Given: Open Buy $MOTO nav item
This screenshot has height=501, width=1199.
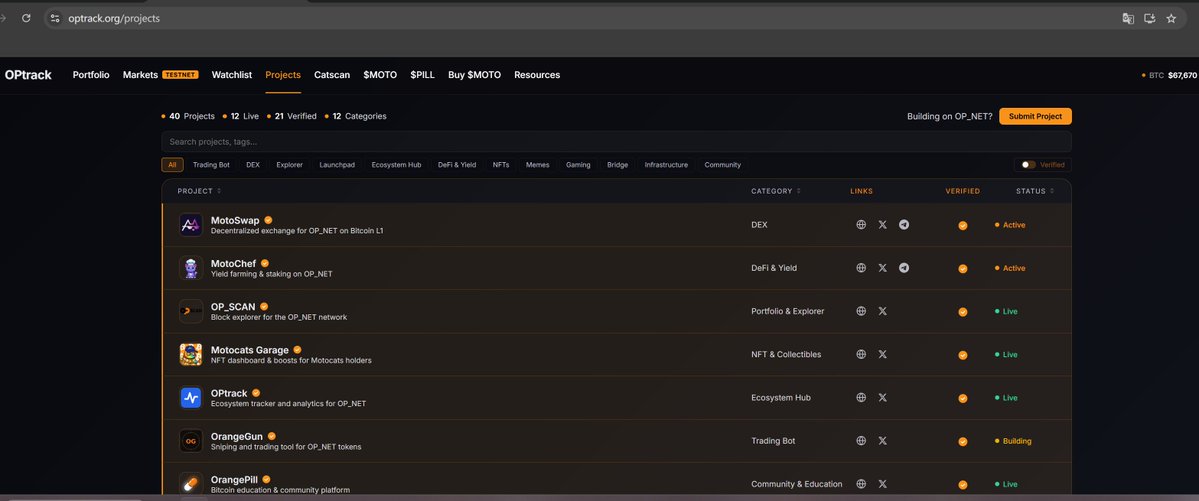Looking at the screenshot, I should [474, 75].
